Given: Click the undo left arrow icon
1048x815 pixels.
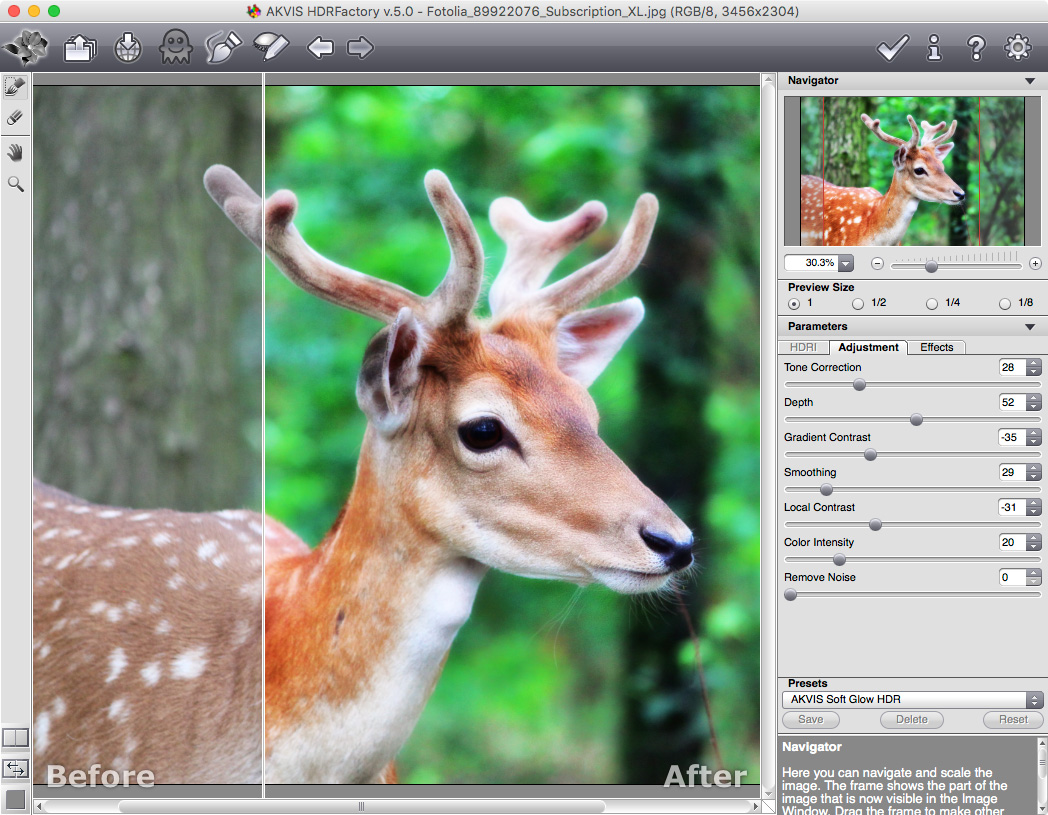Looking at the screenshot, I should pos(320,47).
